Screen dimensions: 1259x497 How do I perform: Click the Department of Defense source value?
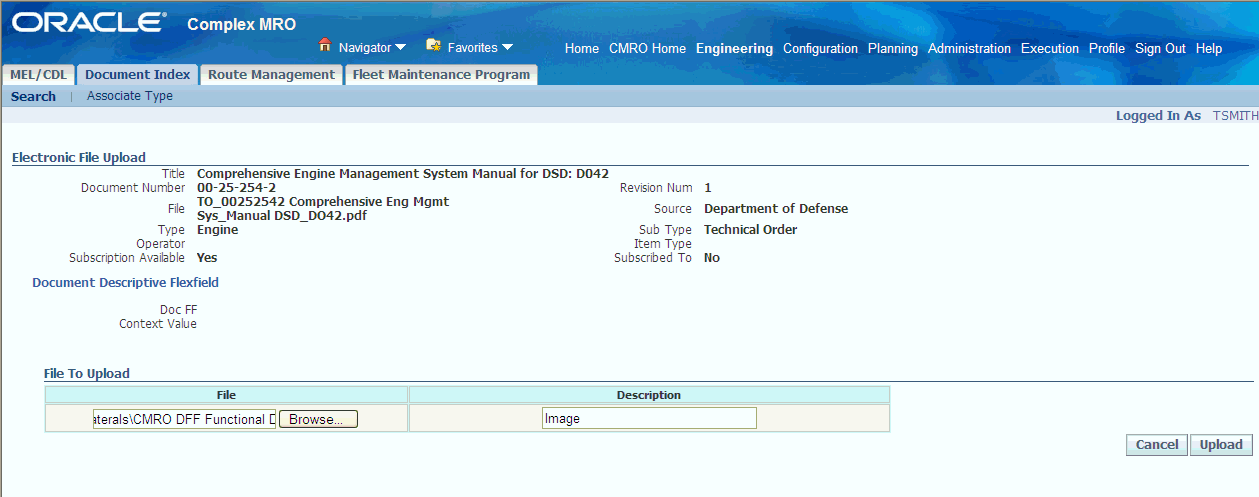tap(776, 209)
